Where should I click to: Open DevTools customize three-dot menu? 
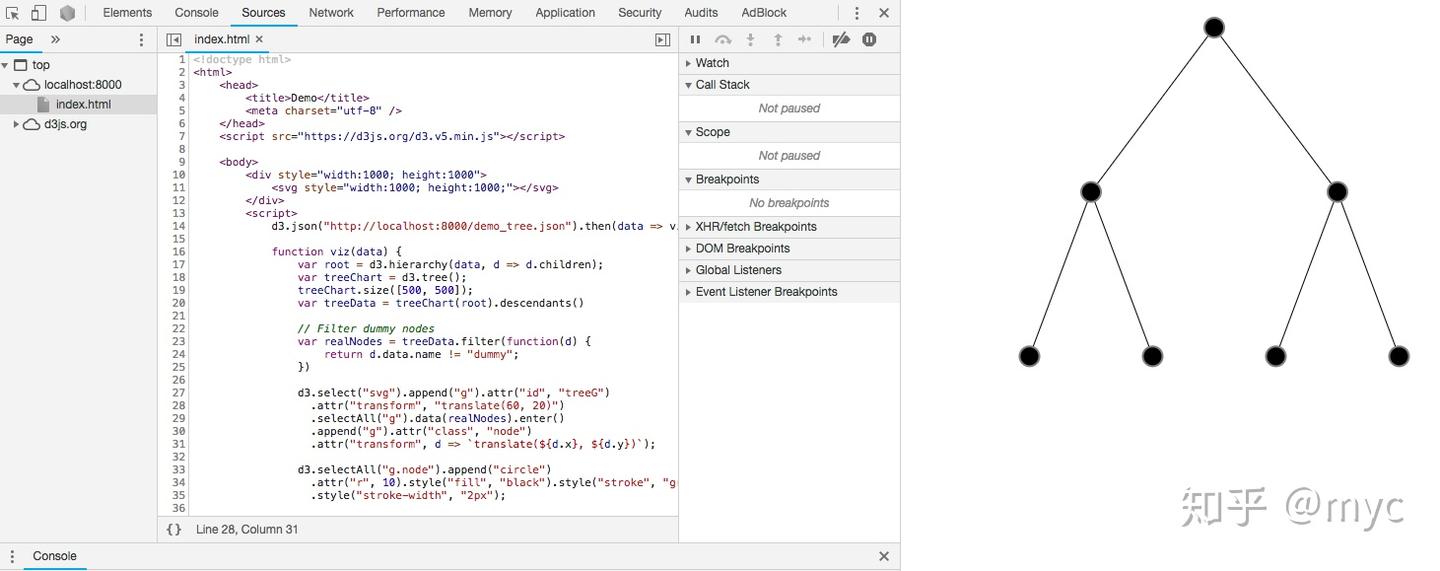click(x=856, y=13)
